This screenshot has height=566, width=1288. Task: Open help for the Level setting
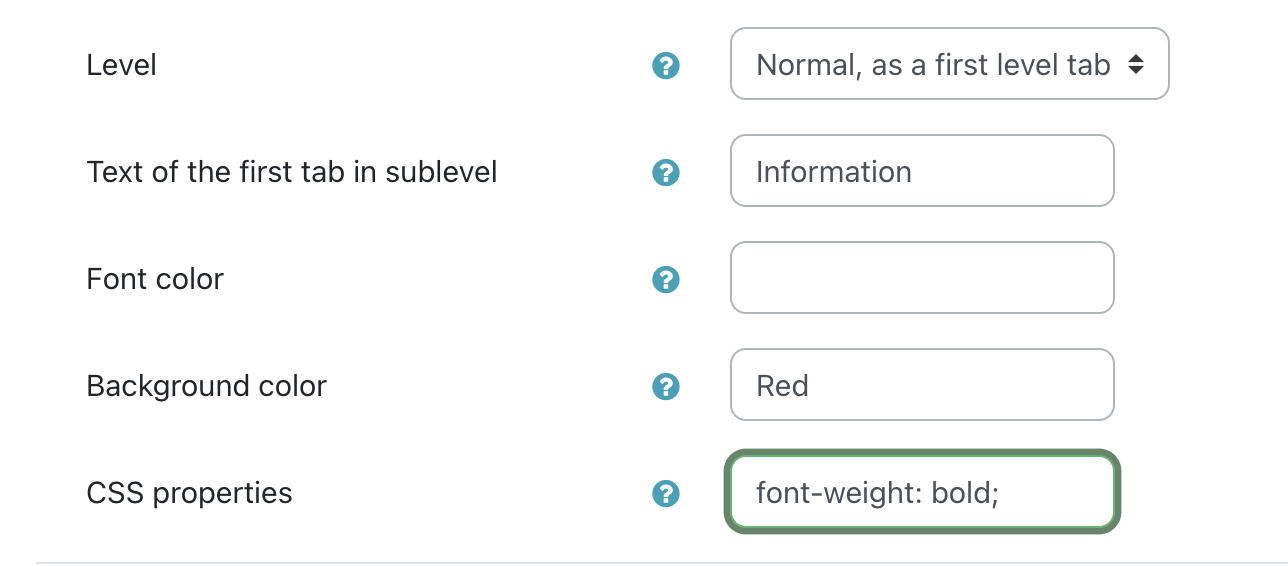pyautogui.click(x=665, y=66)
